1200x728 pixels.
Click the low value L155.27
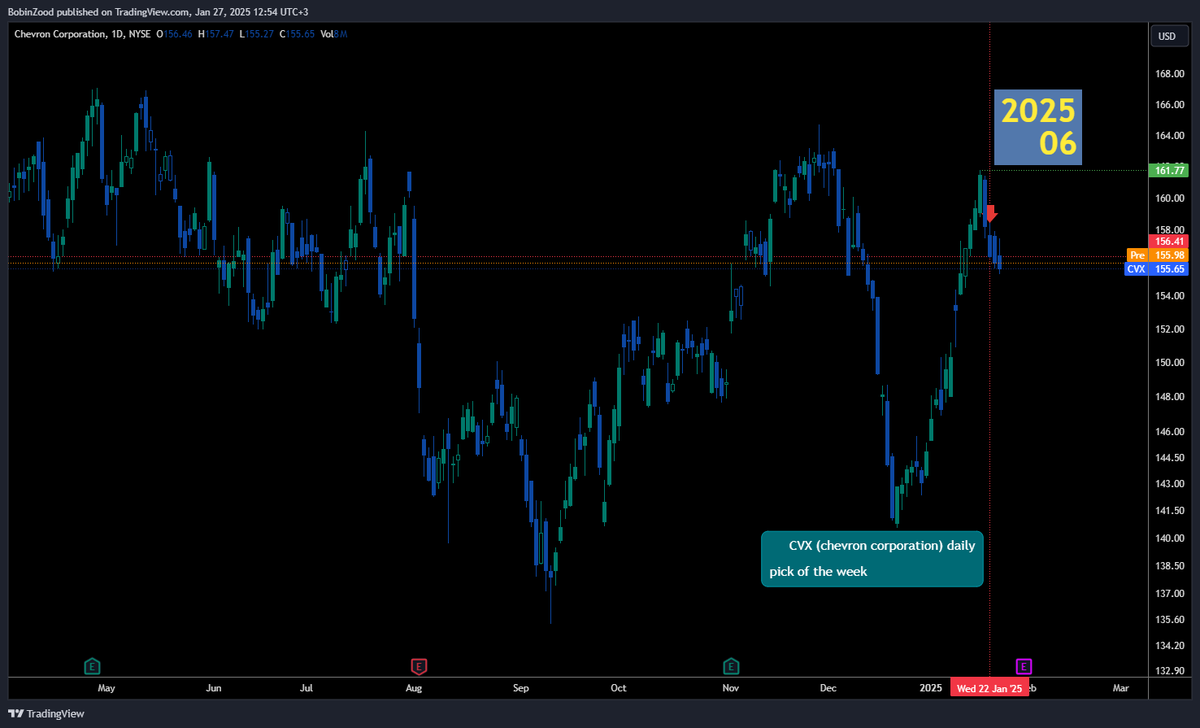tap(259, 34)
